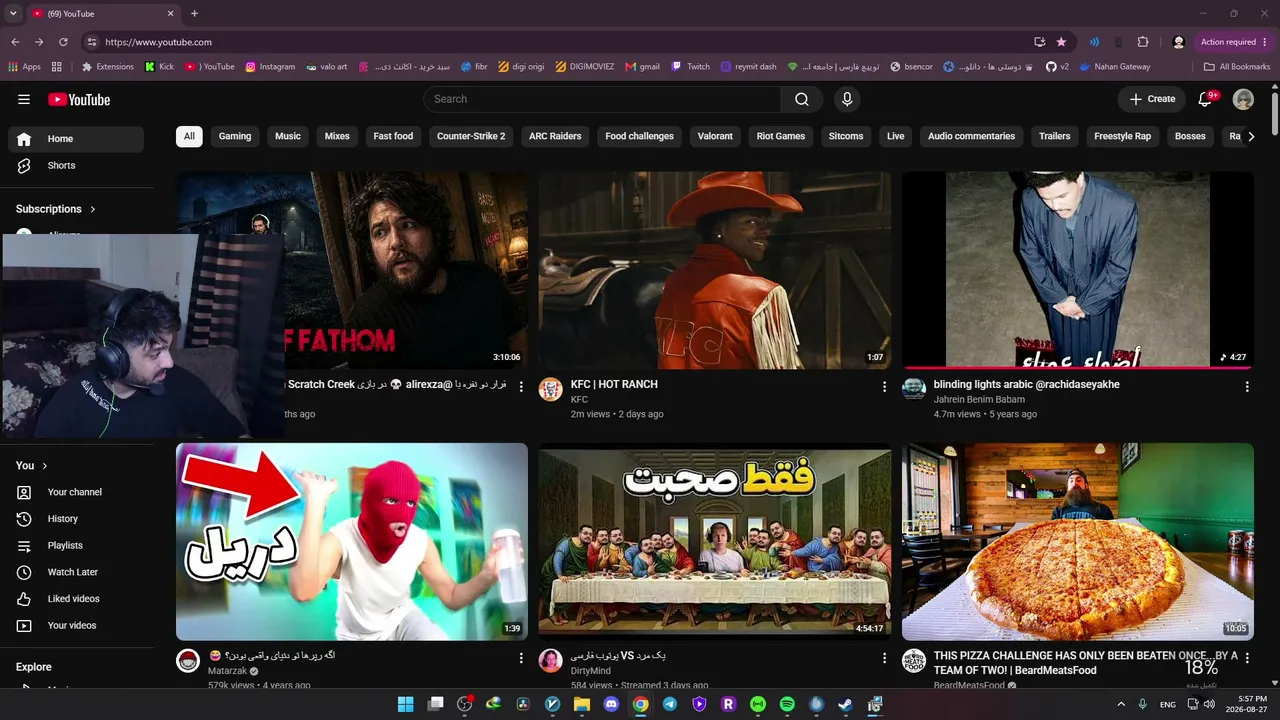Open the account avatar menu

click(x=1243, y=99)
